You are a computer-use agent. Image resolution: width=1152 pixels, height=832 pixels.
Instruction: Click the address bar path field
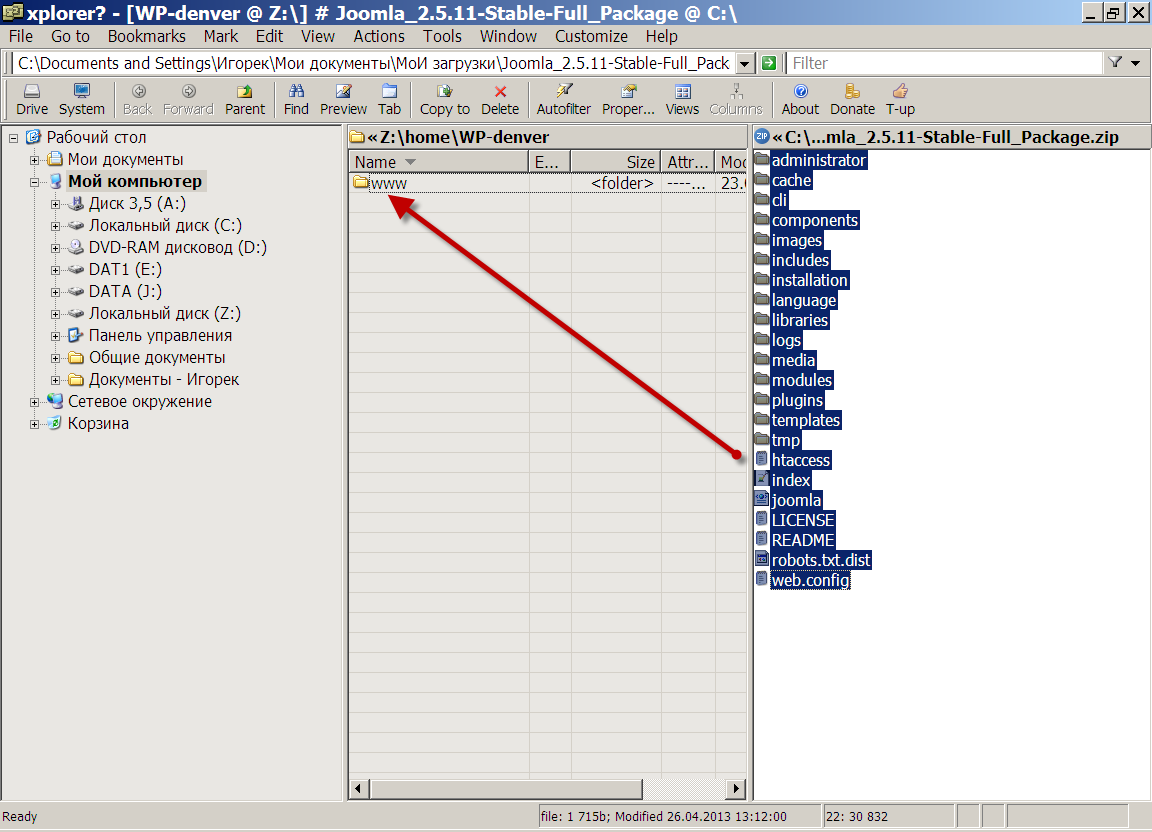click(x=374, y=63)
